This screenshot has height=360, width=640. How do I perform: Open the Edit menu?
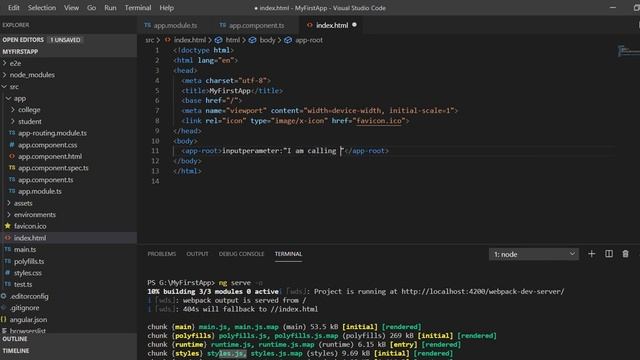13,8
